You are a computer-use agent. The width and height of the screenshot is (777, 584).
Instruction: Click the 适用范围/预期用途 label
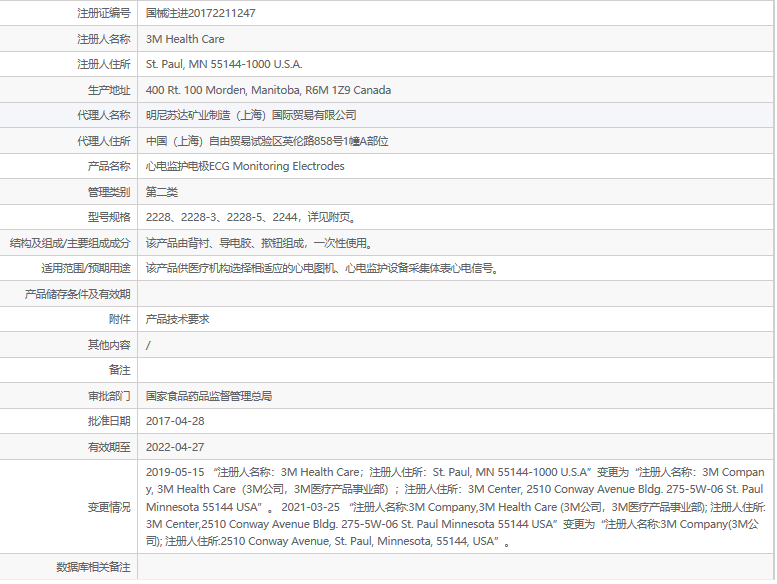tap(86, 268)
